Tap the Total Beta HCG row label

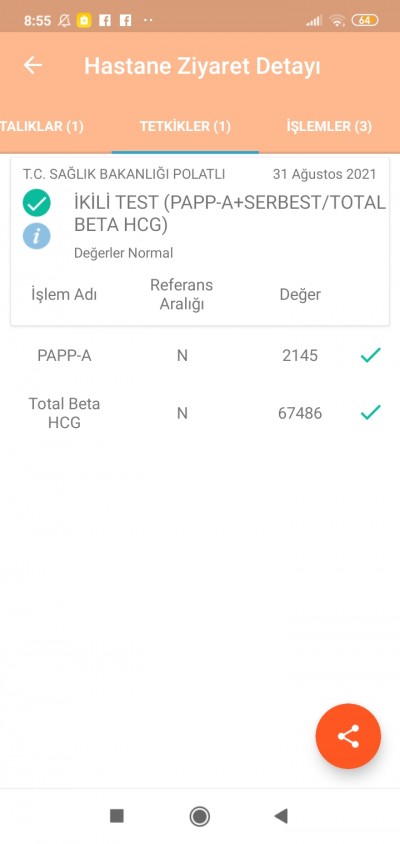[64, 413]
